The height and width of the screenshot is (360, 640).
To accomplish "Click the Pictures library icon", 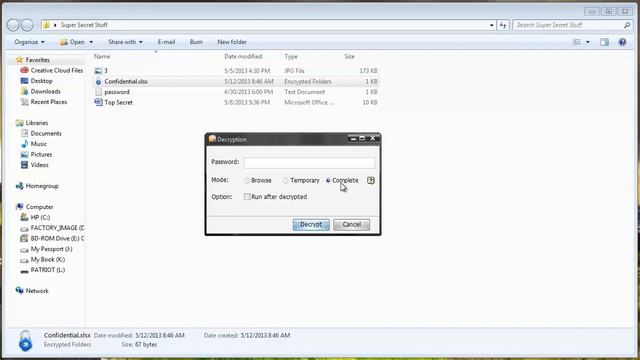I will pos(24,154).
